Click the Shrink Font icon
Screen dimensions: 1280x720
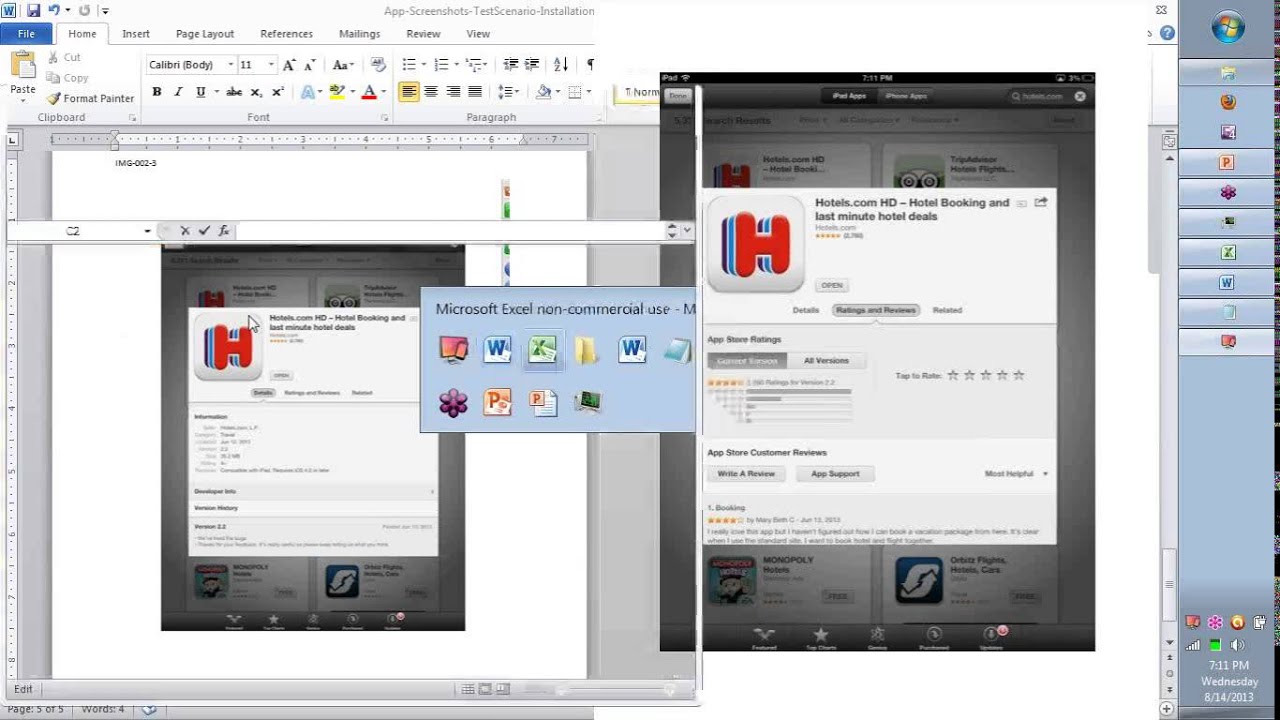pos(311,65)
